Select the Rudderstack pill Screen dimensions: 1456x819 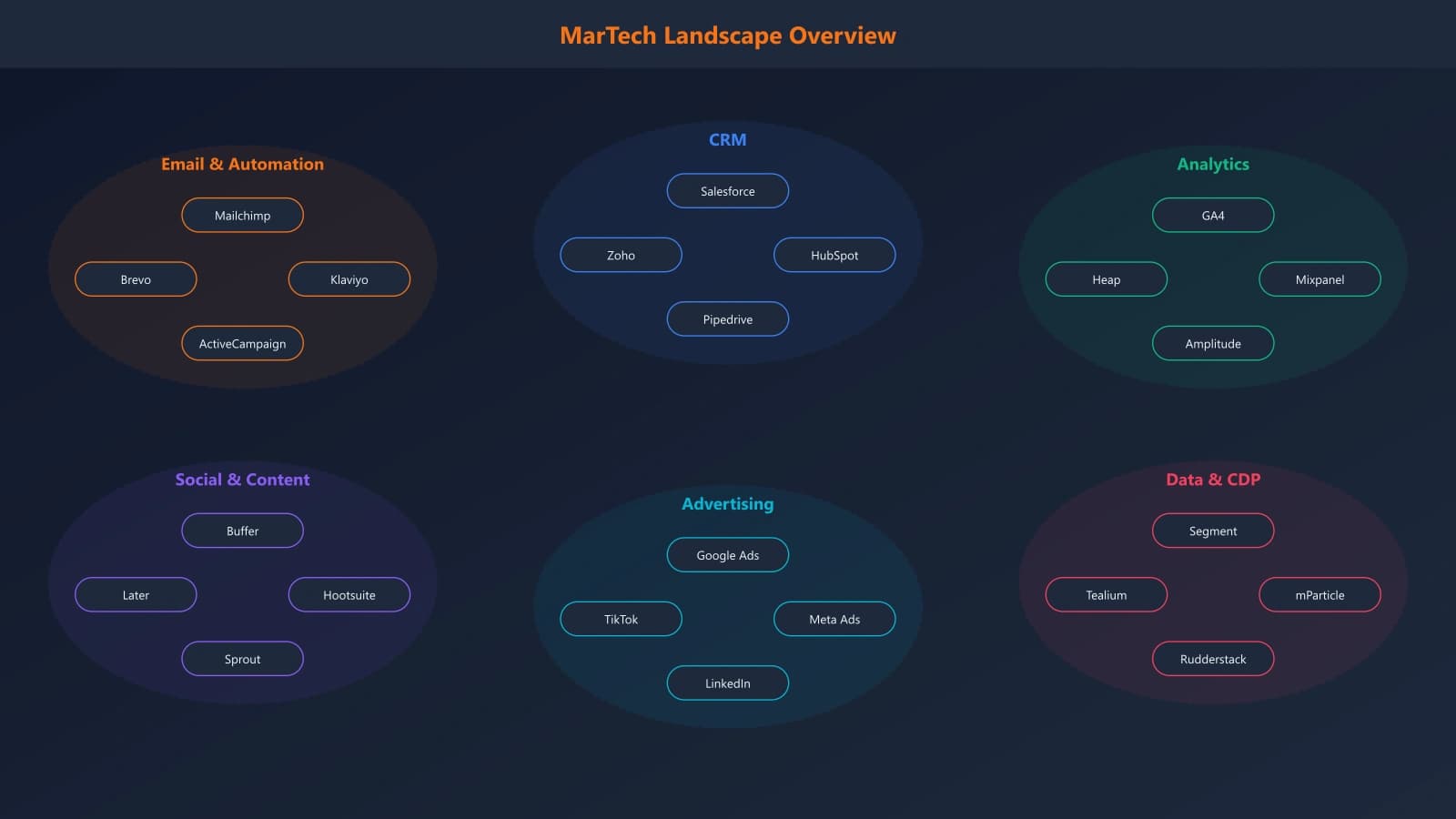[x=1213, y=658]
